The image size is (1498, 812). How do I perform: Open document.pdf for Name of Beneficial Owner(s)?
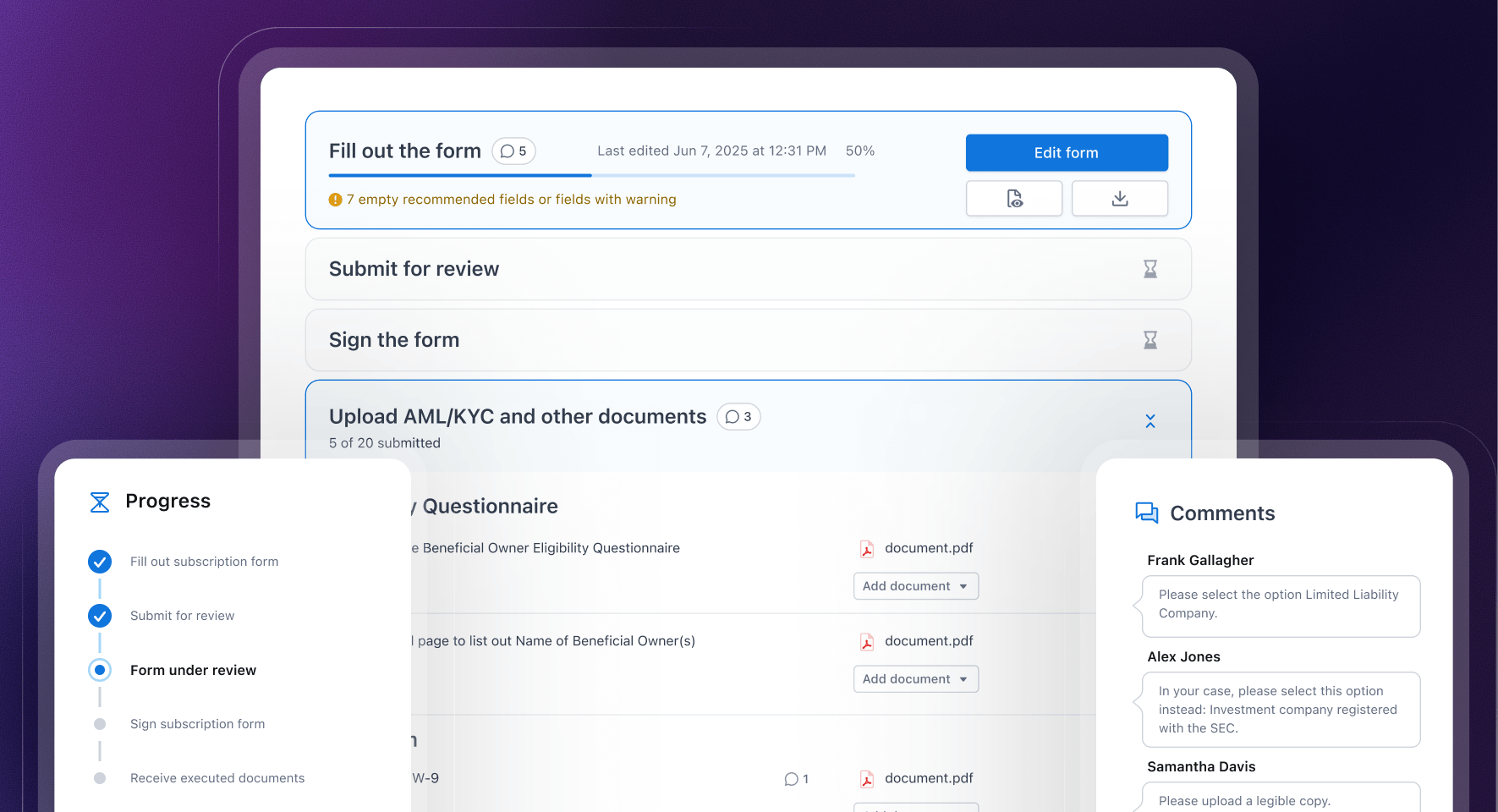[x=929, y=641]
